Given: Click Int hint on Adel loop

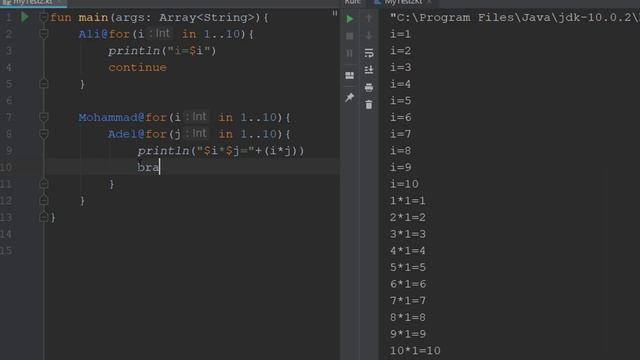Looking at the screenshot, I should coord(197,133).
